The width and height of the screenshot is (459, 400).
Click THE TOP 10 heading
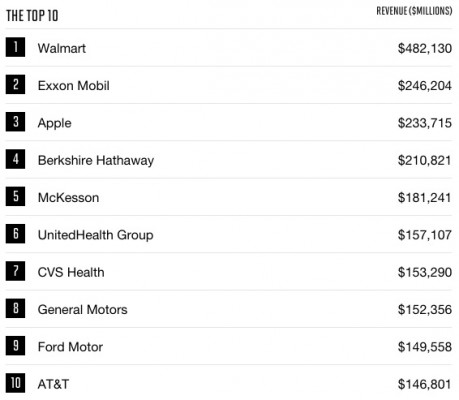click(32, 16)
